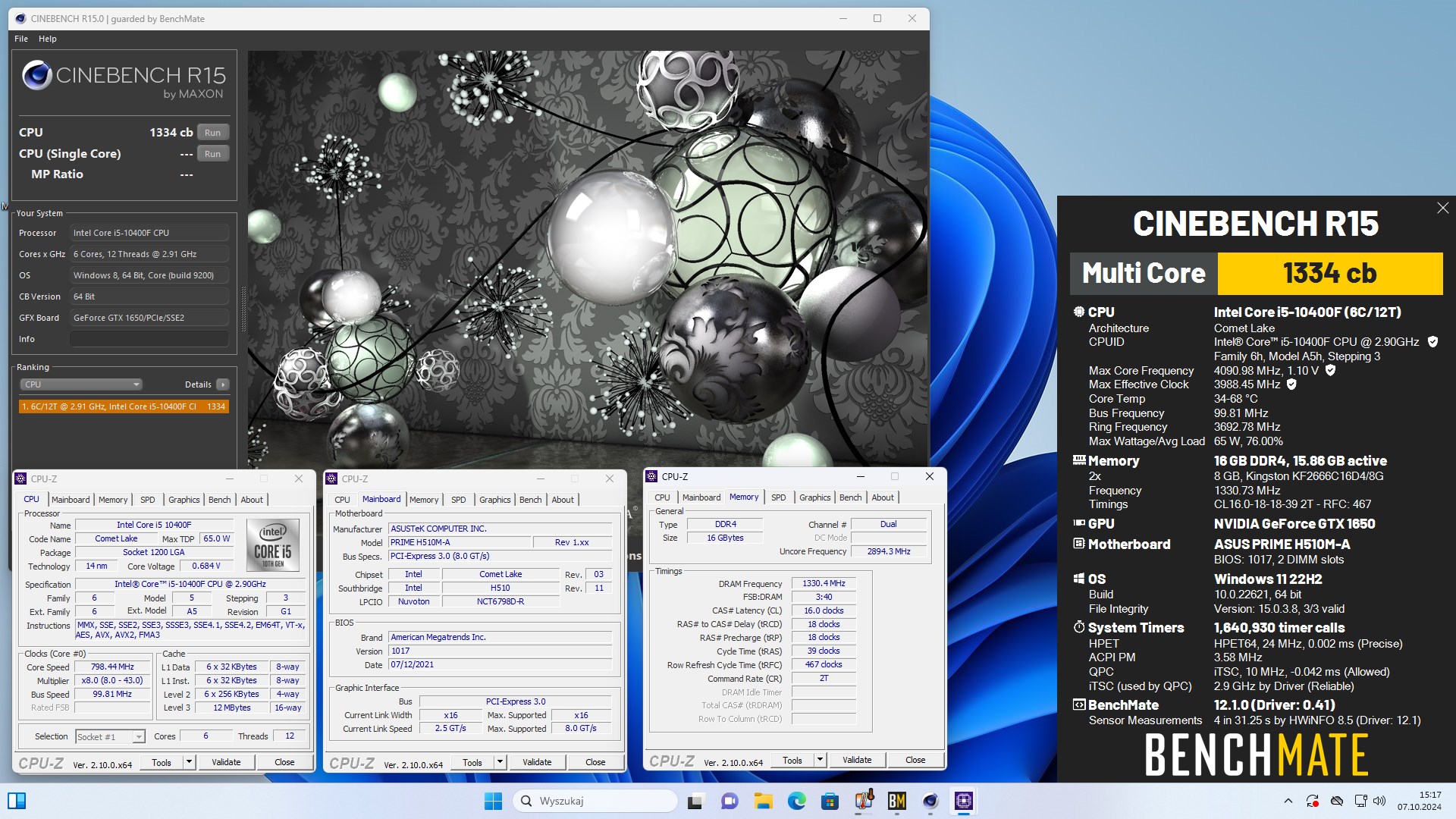Select the ranking entry 6C/12T i5-10400F 1334

[124, 406]
